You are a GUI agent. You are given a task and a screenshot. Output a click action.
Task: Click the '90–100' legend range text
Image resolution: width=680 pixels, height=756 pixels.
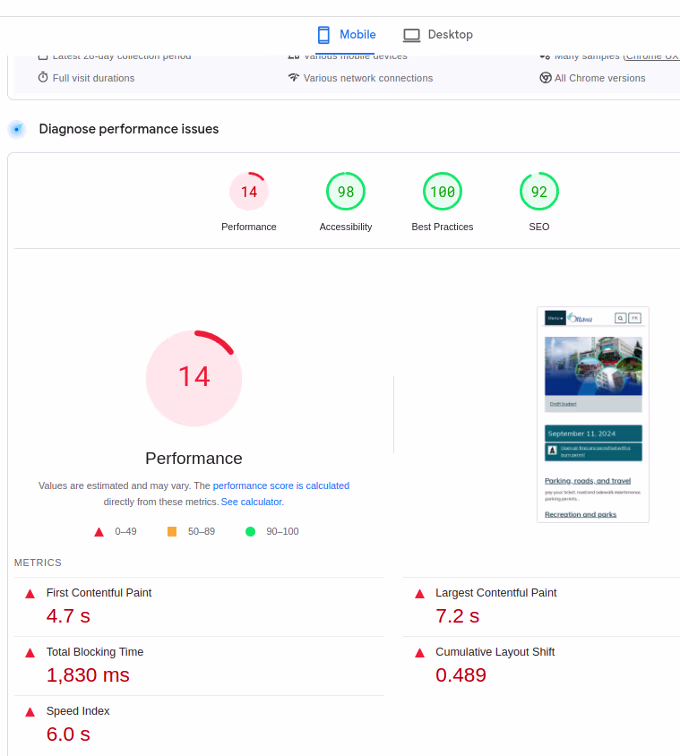pos(283,532)
